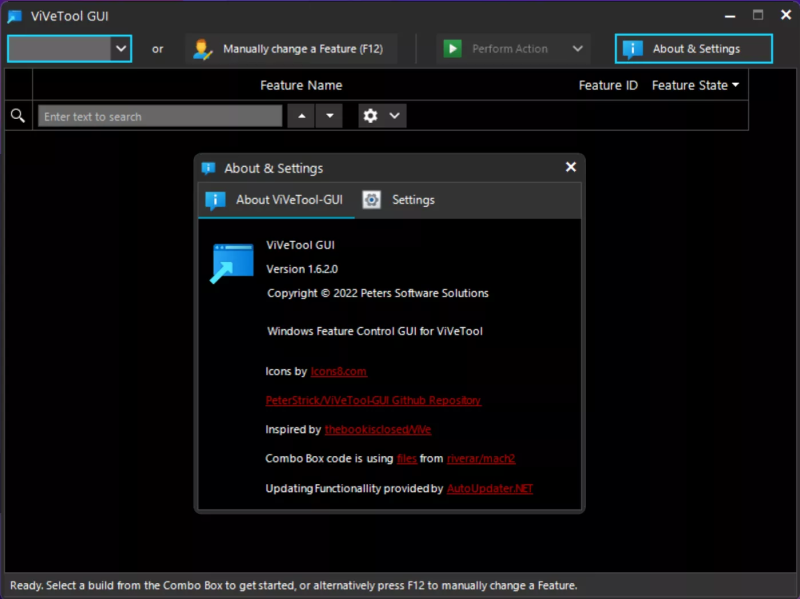
Task: Visit the AutoUpdater.NET link
Action: 489,488
